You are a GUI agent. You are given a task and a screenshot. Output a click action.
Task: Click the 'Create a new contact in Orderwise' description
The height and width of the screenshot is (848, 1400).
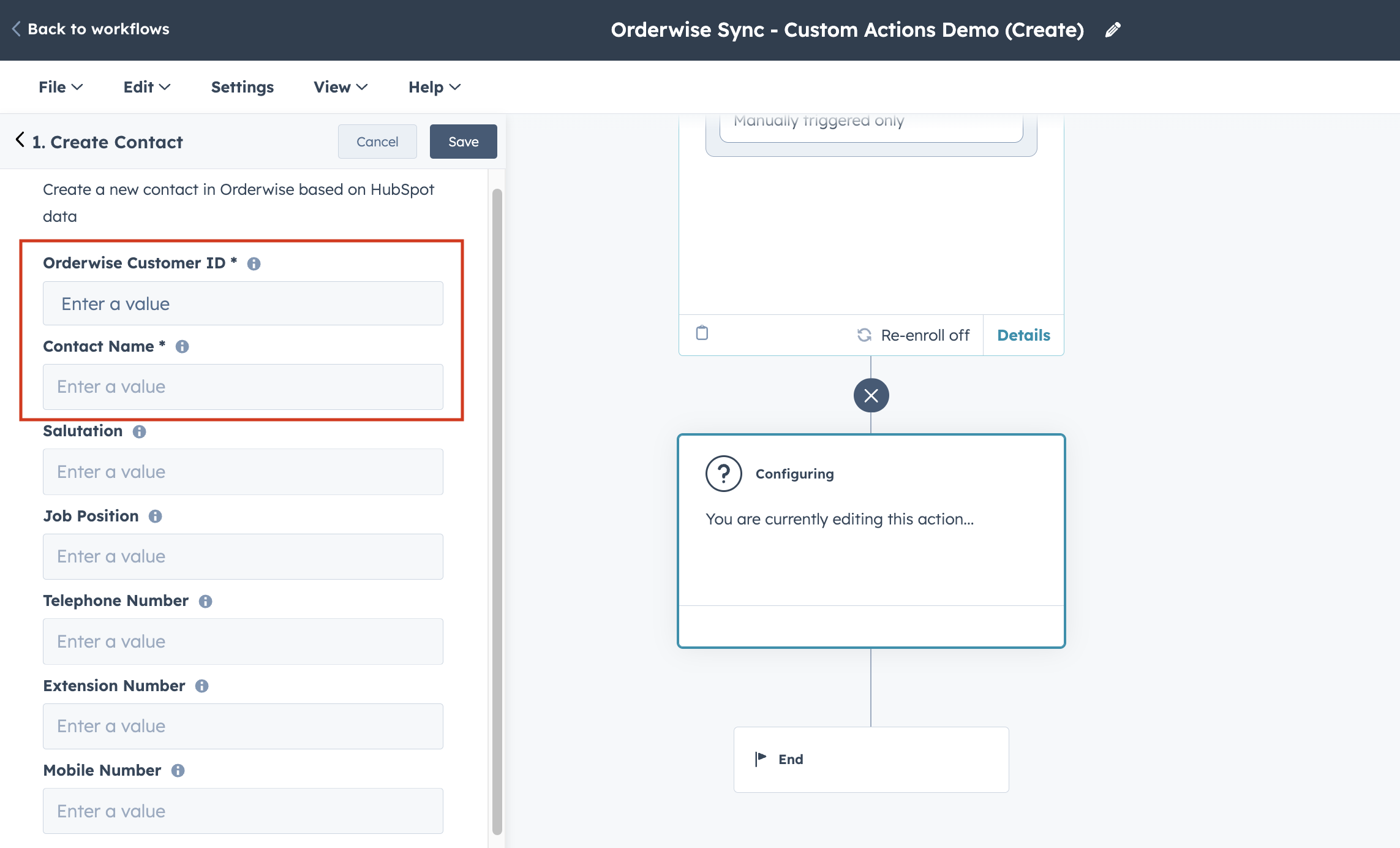point(239,203)
